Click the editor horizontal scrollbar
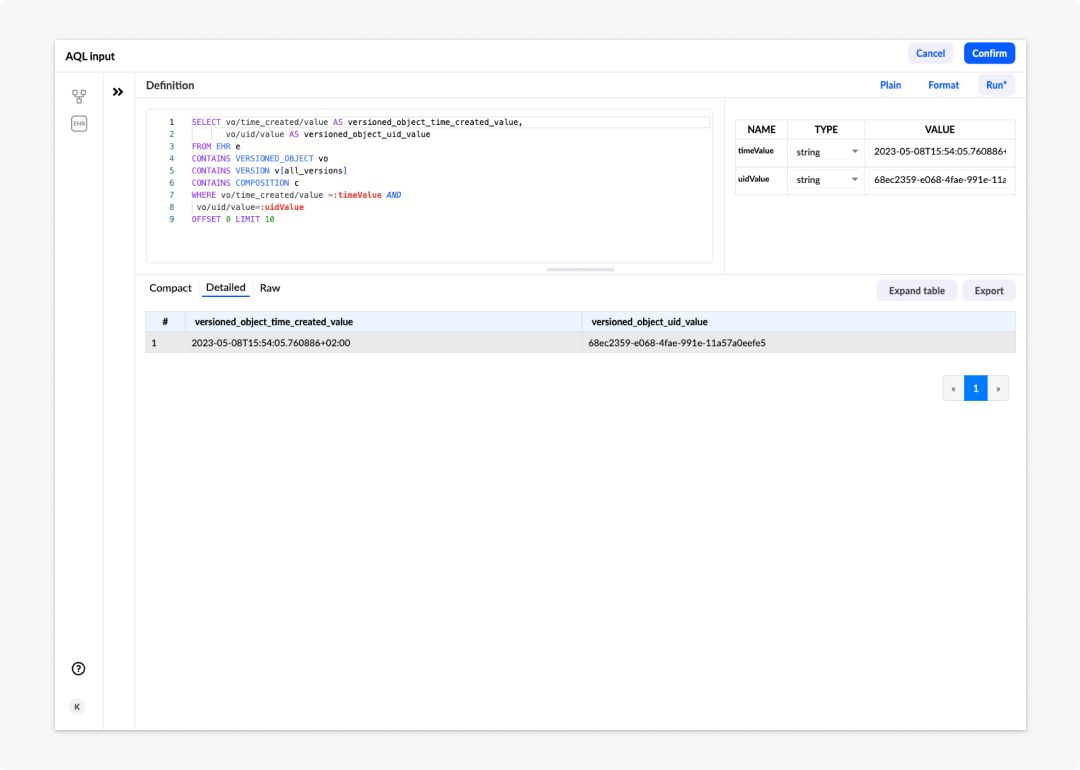This screenshot has height=770, width=1080. point(580,269)
